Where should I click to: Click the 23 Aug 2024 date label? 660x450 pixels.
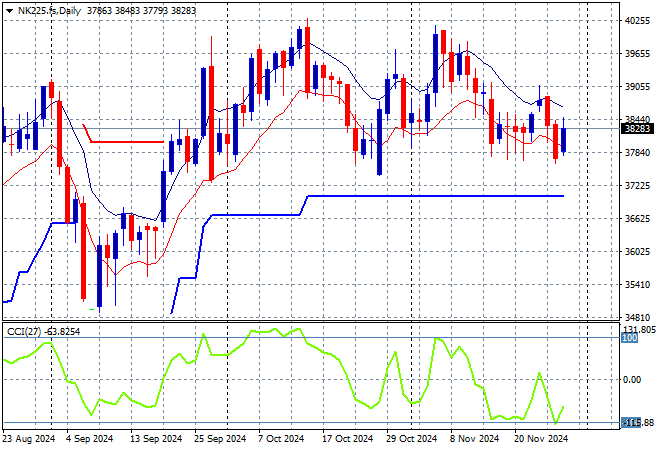(27, 438)
